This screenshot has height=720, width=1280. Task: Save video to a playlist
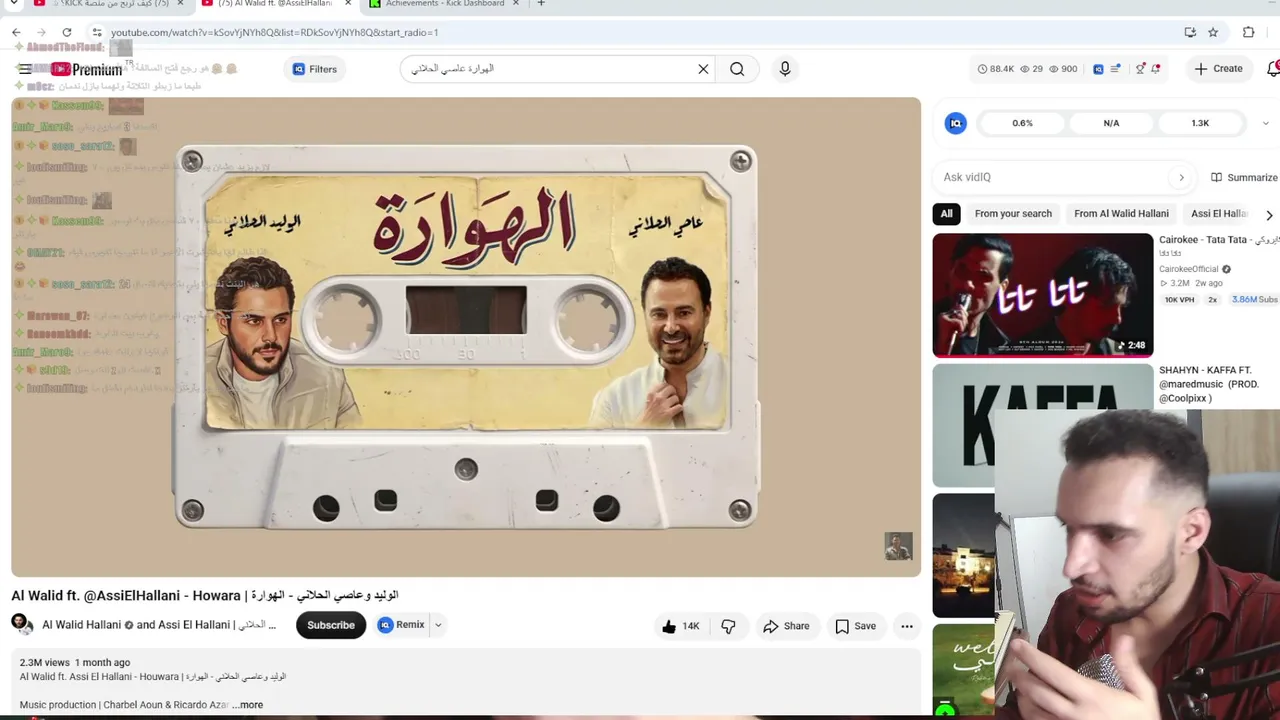tap(855, 626)
